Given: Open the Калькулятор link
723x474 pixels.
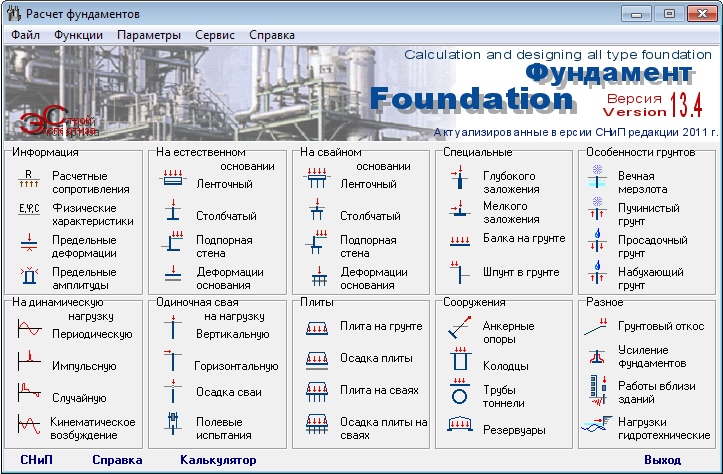Looking at the screenshot, I should point(218,460).
